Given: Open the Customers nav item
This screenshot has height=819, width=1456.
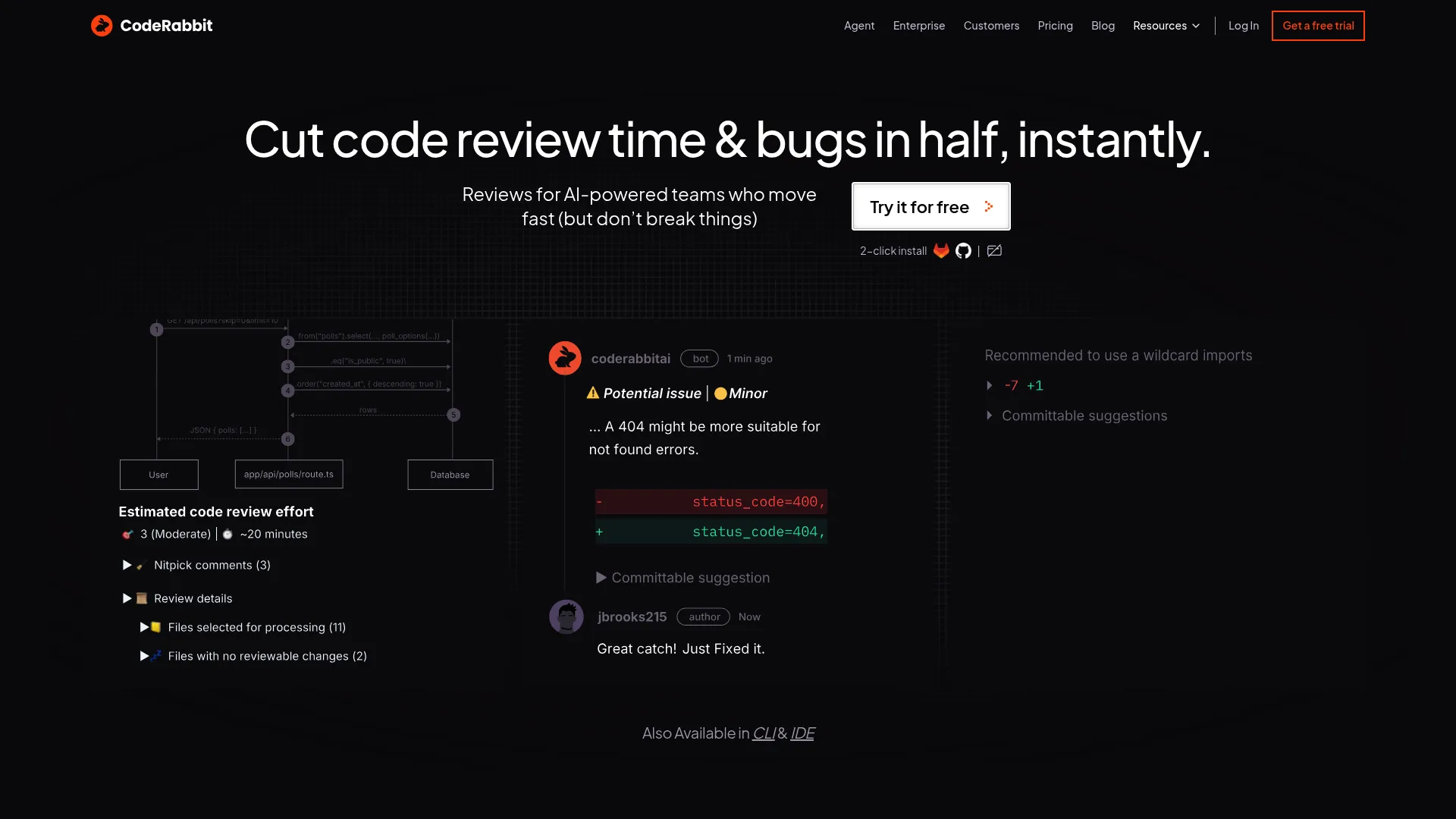Looking at the screenshot, I should tap(991, 26).
